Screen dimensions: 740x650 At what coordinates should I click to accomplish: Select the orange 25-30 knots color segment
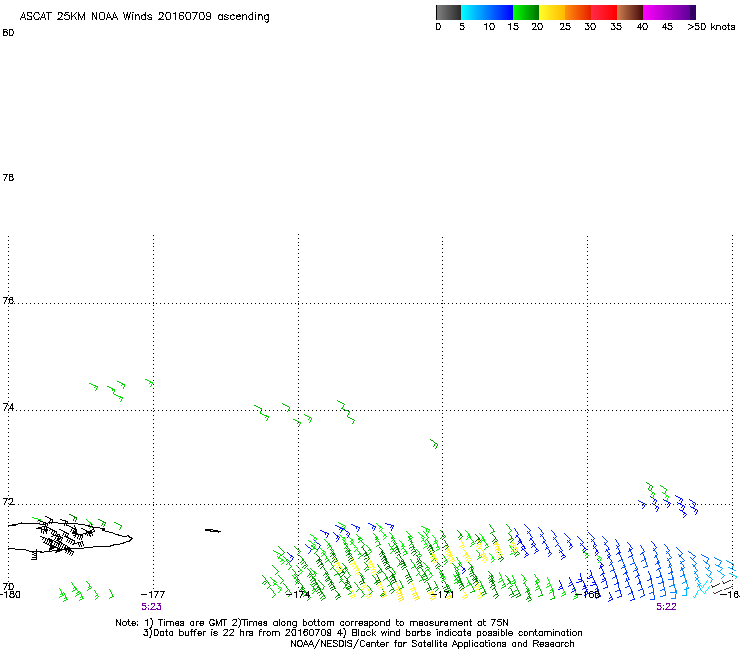(578, 12)
